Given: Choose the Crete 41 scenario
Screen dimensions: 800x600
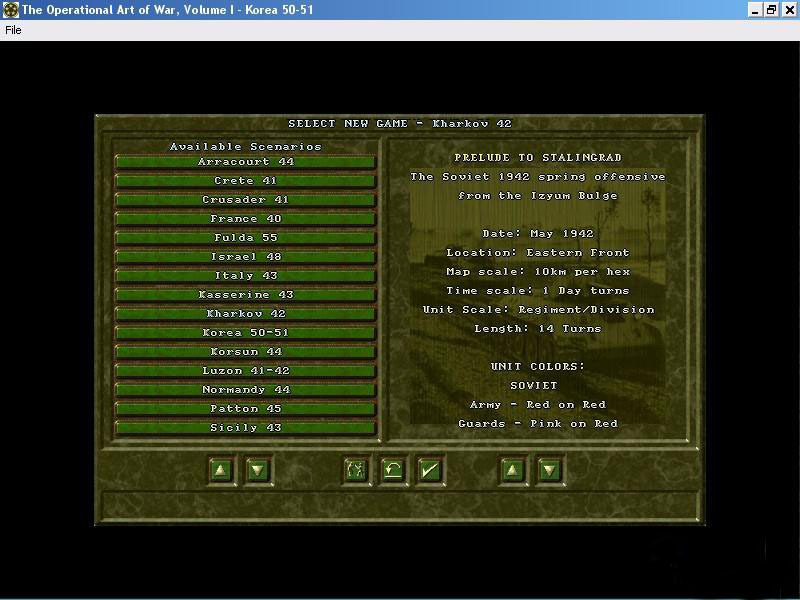Looking at the screenshot, I should (246, 181).
